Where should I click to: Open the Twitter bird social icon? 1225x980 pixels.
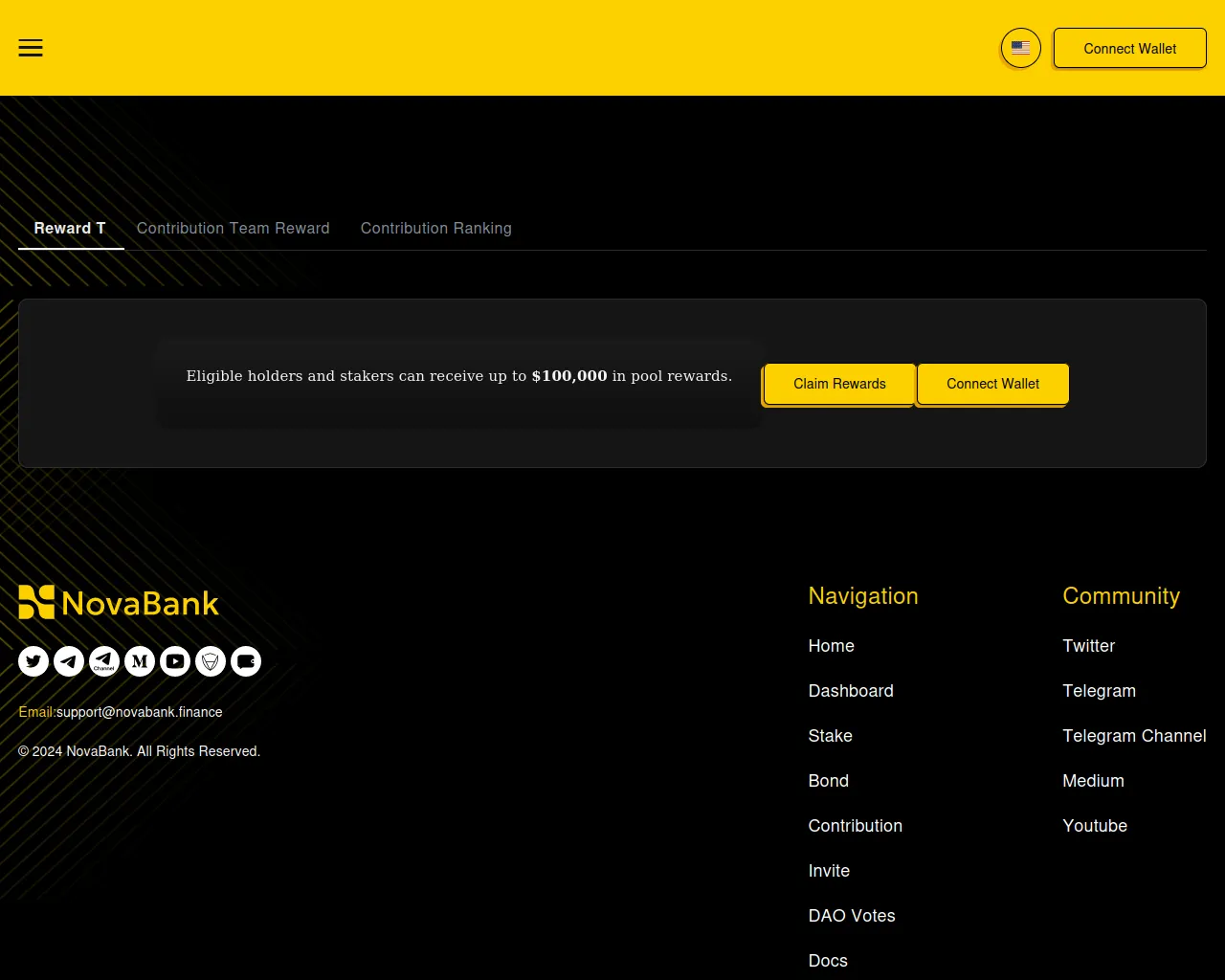click(x=33, y=661)
